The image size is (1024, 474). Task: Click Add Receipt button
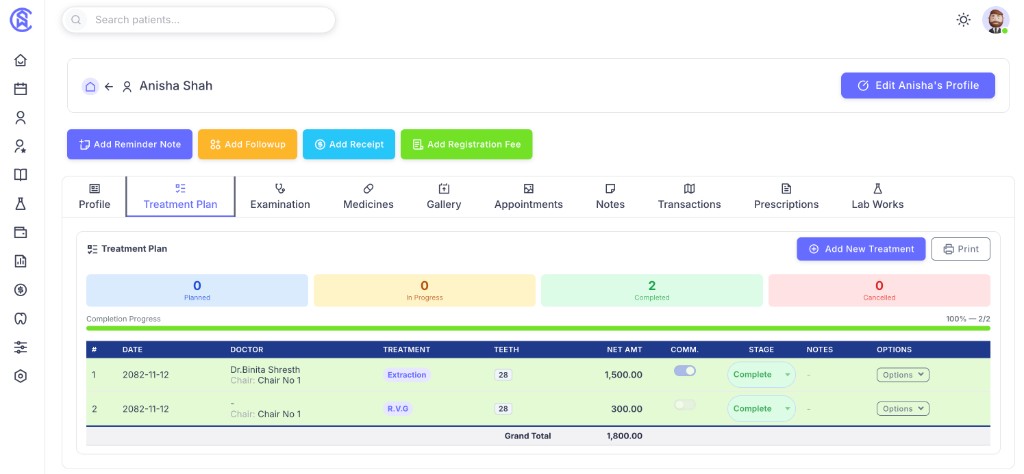coord(349,144)
